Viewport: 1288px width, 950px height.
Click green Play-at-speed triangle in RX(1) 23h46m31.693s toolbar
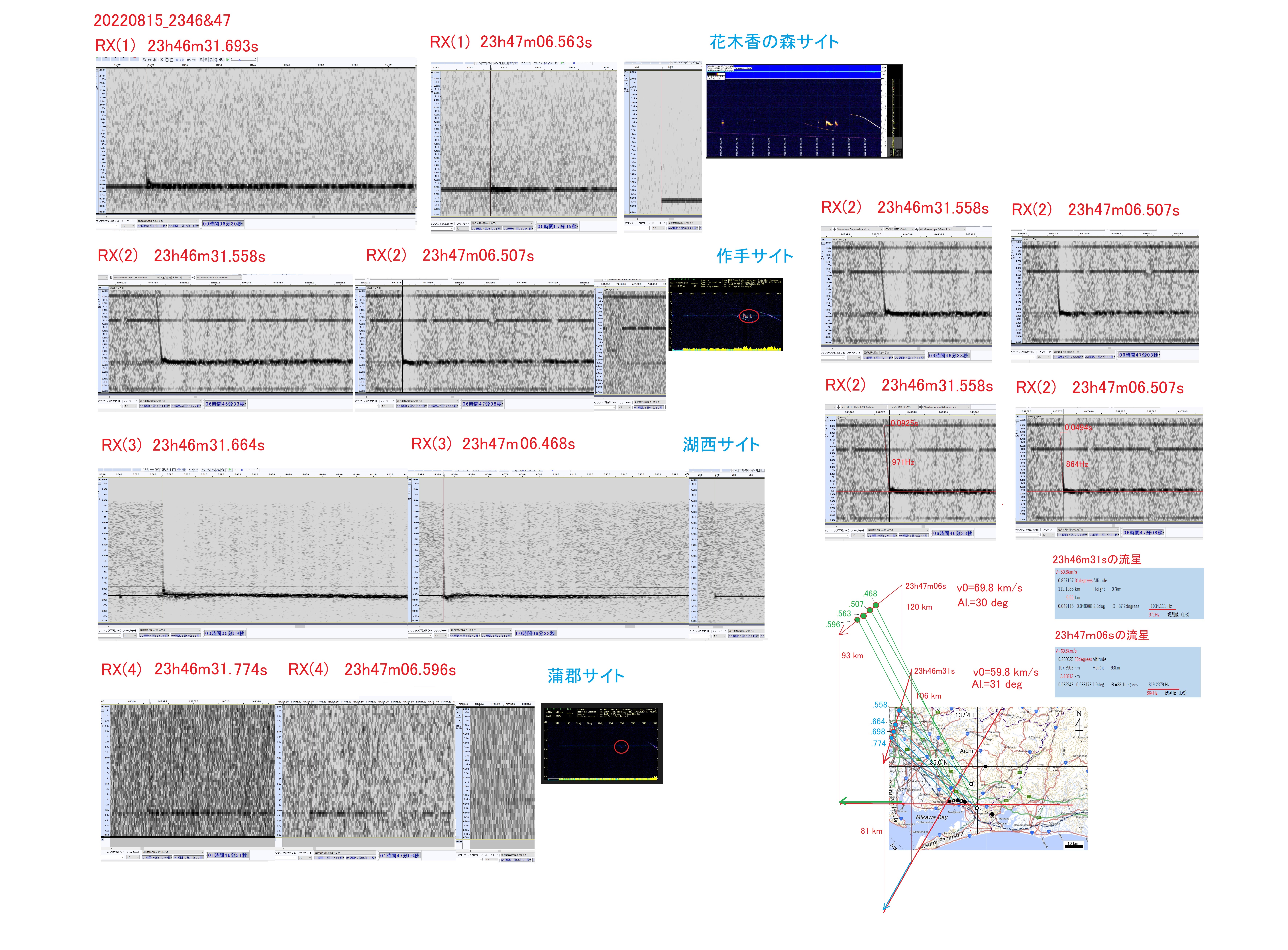[x=228, y=60]
